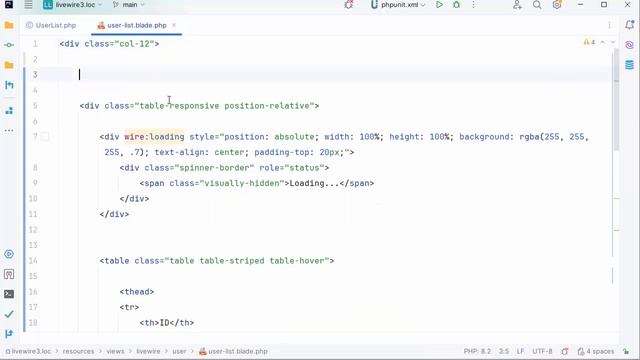Open the Notifications bell panel

click(629, 25)
